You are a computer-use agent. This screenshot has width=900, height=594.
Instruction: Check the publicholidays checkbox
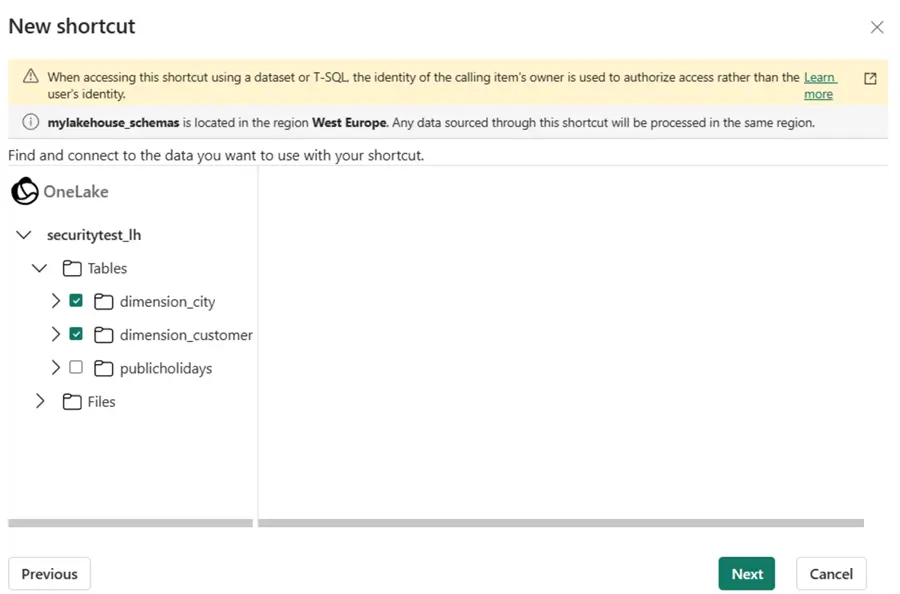[76, 367]
